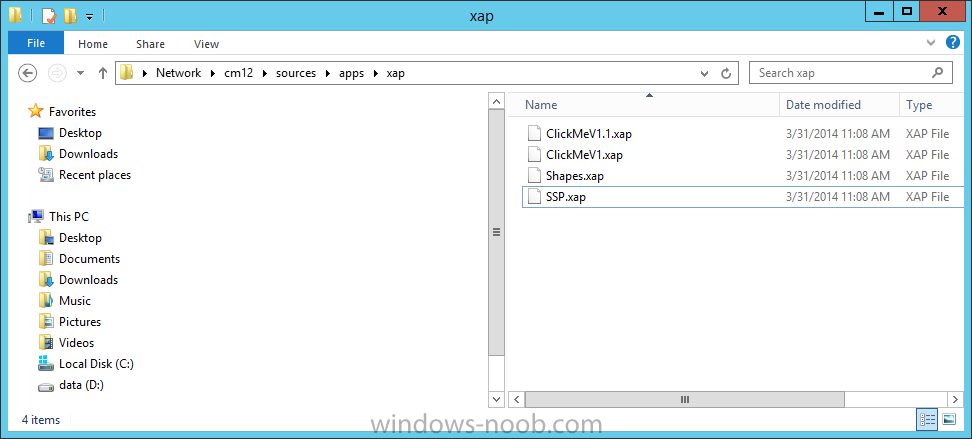Click the folder system icon in title bar
The width and height of the screenshot is (972, 439).
(x=15, y=16)
